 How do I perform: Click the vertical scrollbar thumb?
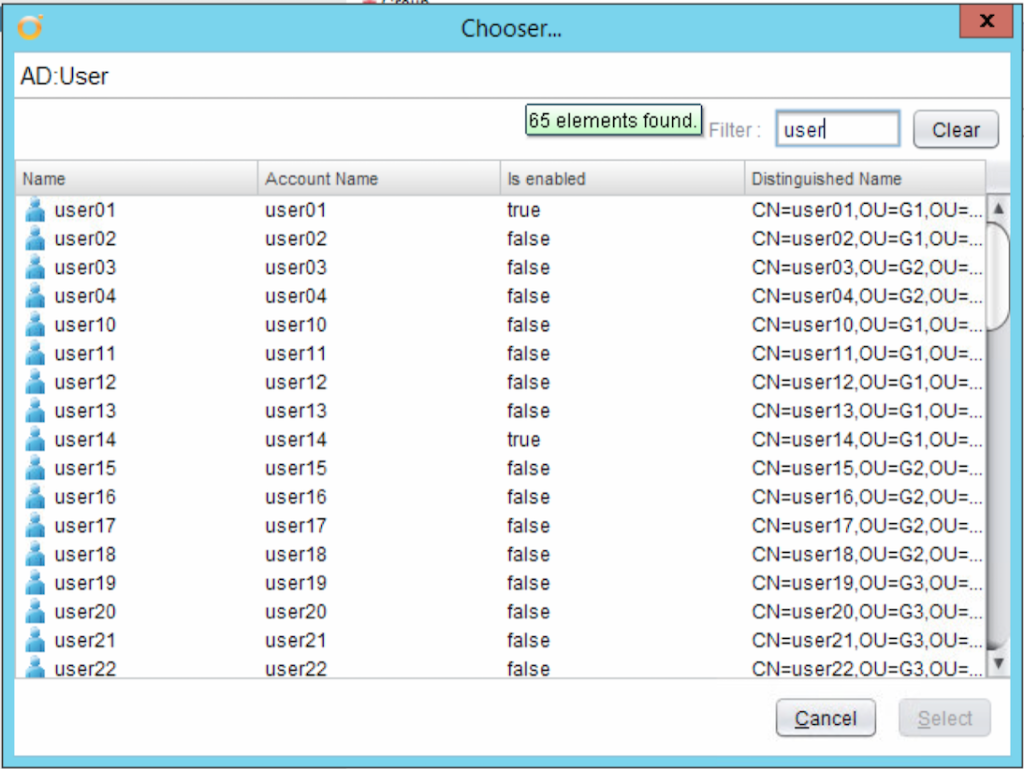[998, 277]
